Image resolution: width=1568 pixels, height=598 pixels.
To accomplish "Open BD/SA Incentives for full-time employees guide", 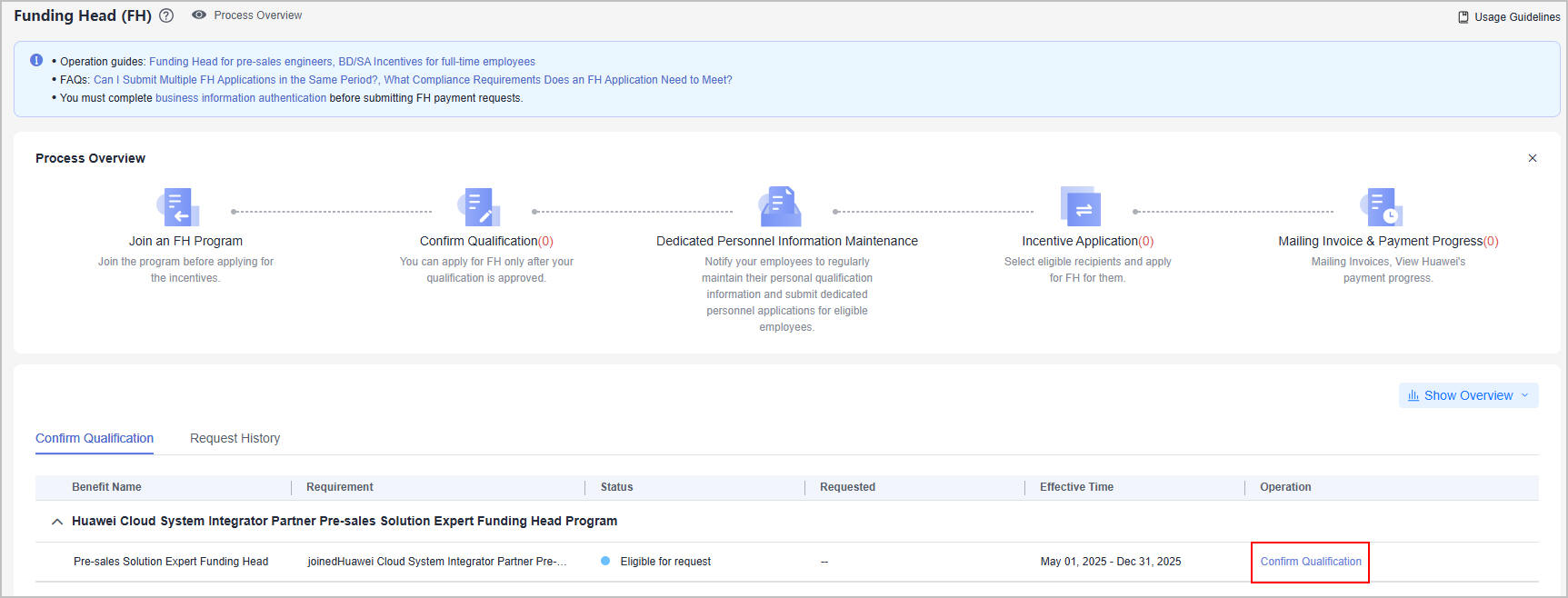I will point(436,62).
